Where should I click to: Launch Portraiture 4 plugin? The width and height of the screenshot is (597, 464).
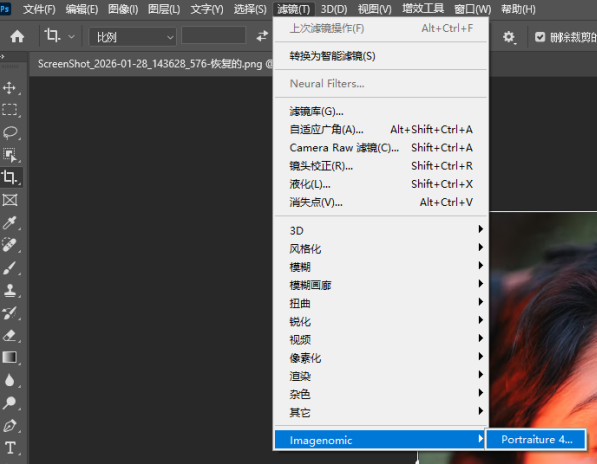point(536,440)
